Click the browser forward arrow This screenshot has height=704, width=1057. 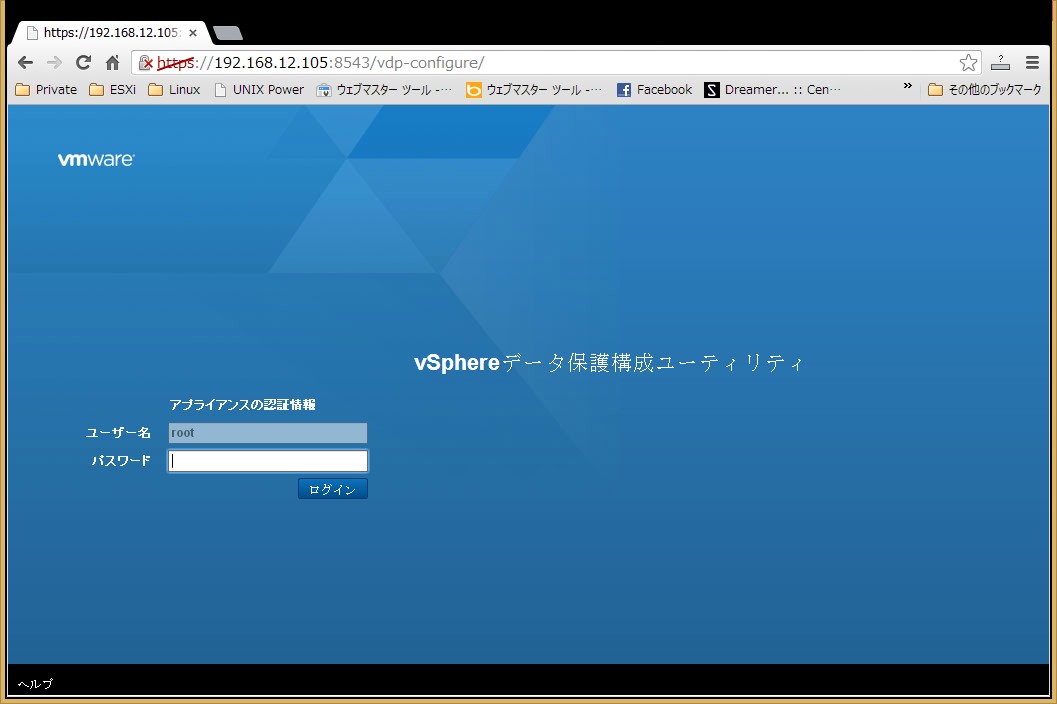coord(55,63)
